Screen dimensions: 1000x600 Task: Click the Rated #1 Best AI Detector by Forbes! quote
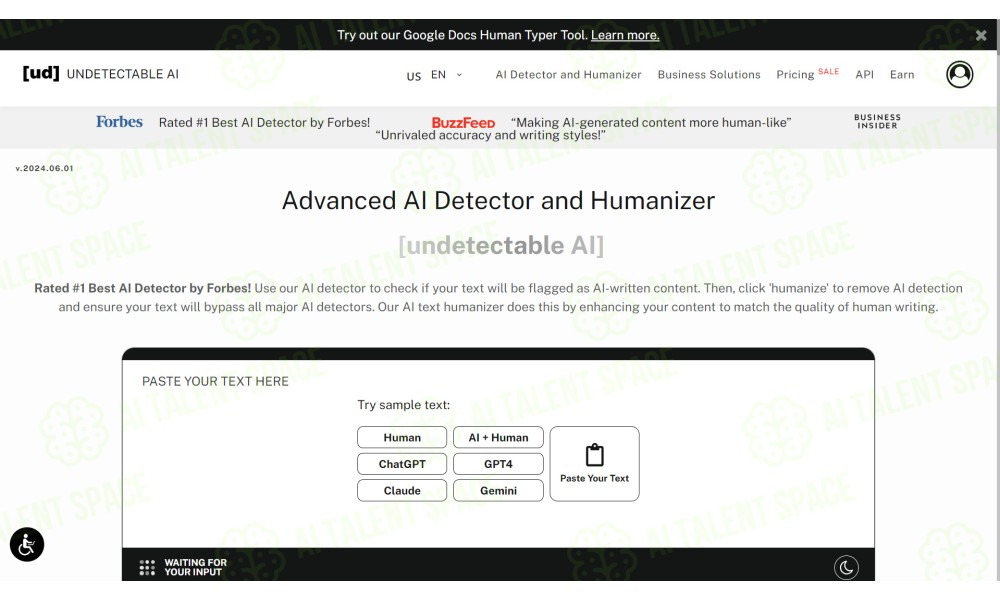(x=264, y=122)
